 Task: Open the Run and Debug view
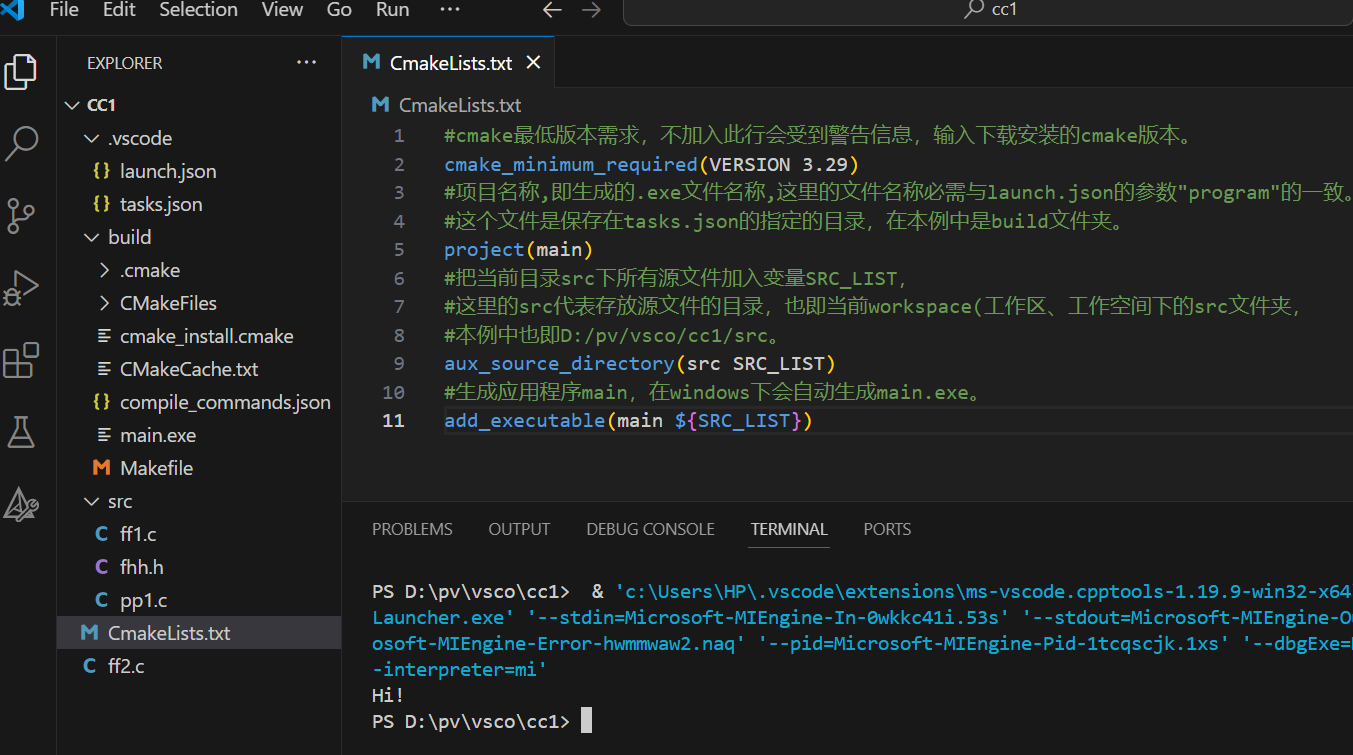[21, 288]
